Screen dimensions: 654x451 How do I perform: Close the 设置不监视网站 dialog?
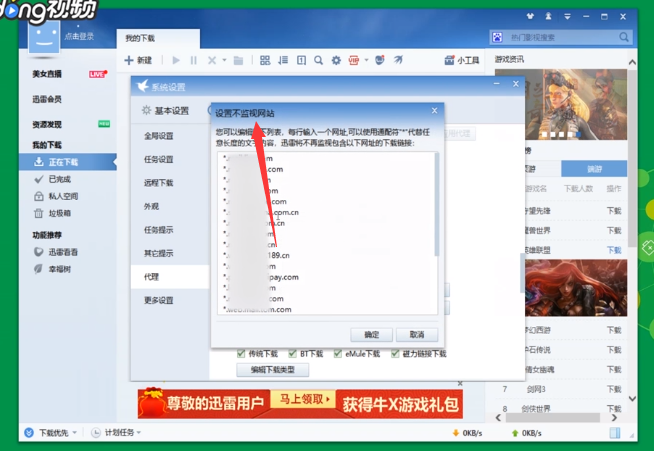pos(435,111)
